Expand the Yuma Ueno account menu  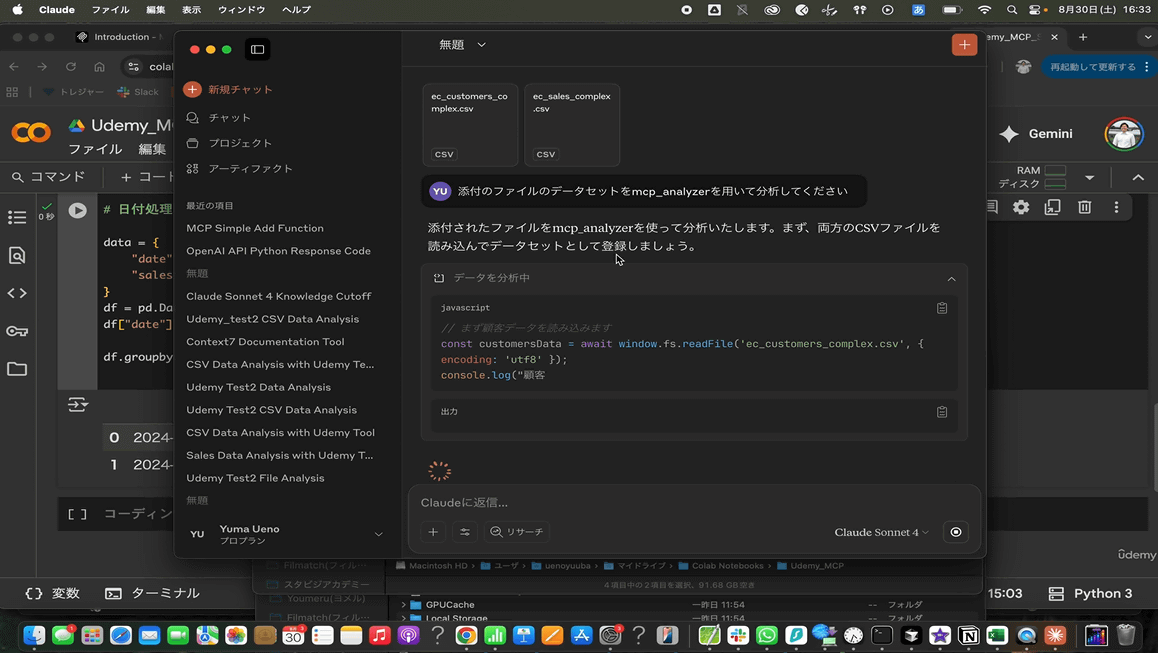pos(378,534)
